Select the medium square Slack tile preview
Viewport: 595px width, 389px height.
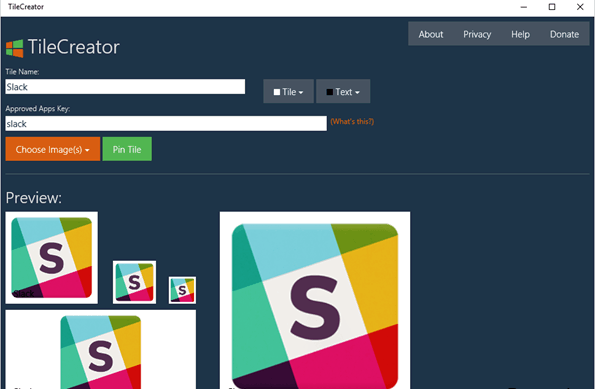(52, 258)
